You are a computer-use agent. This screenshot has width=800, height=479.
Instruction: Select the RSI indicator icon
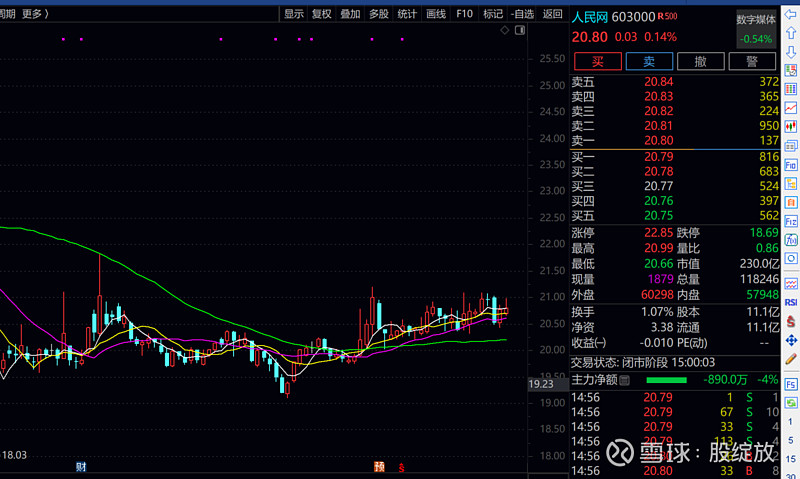[790, 302]
